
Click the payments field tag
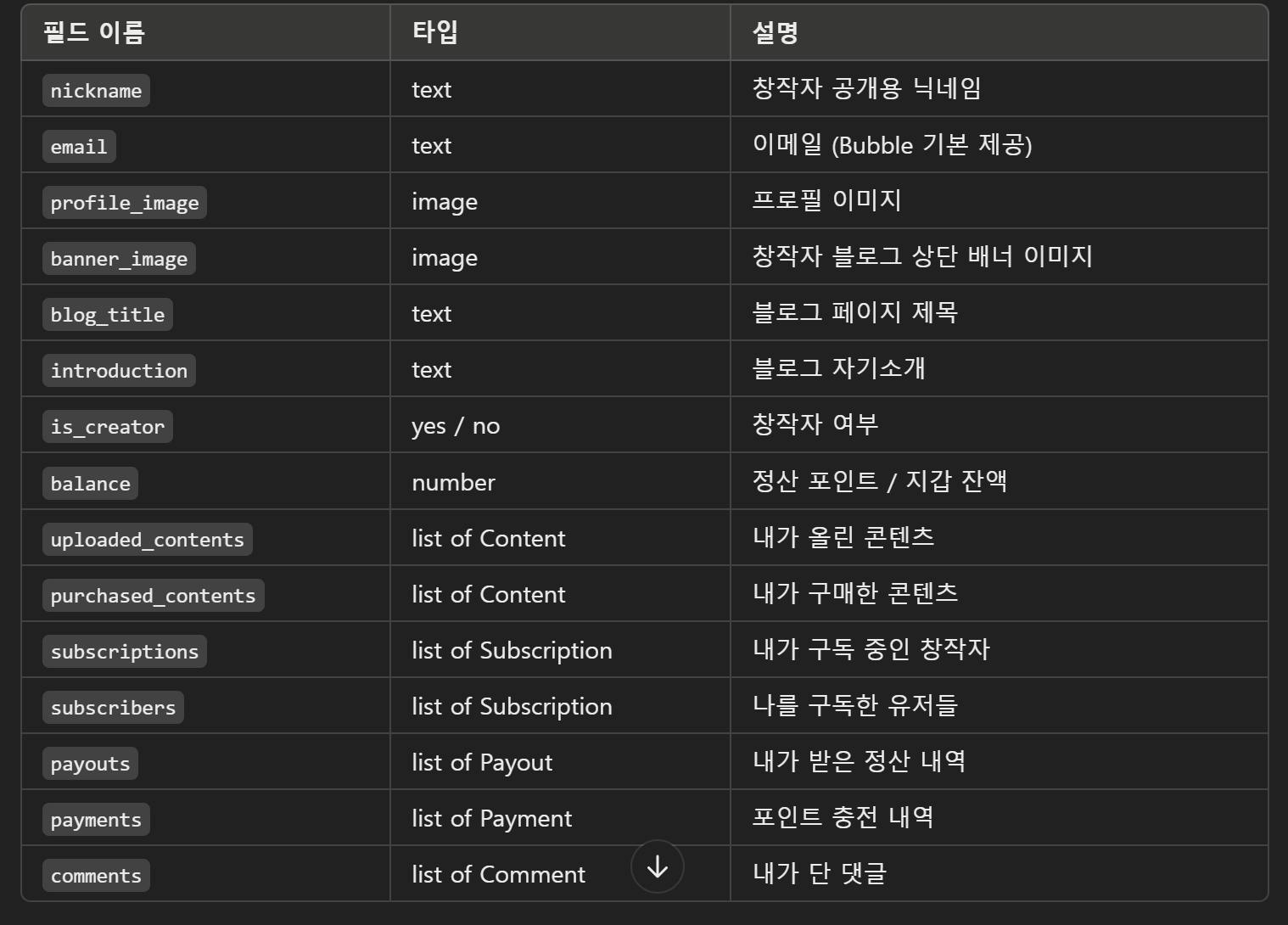pyautogui.click(x=96, y=820)
